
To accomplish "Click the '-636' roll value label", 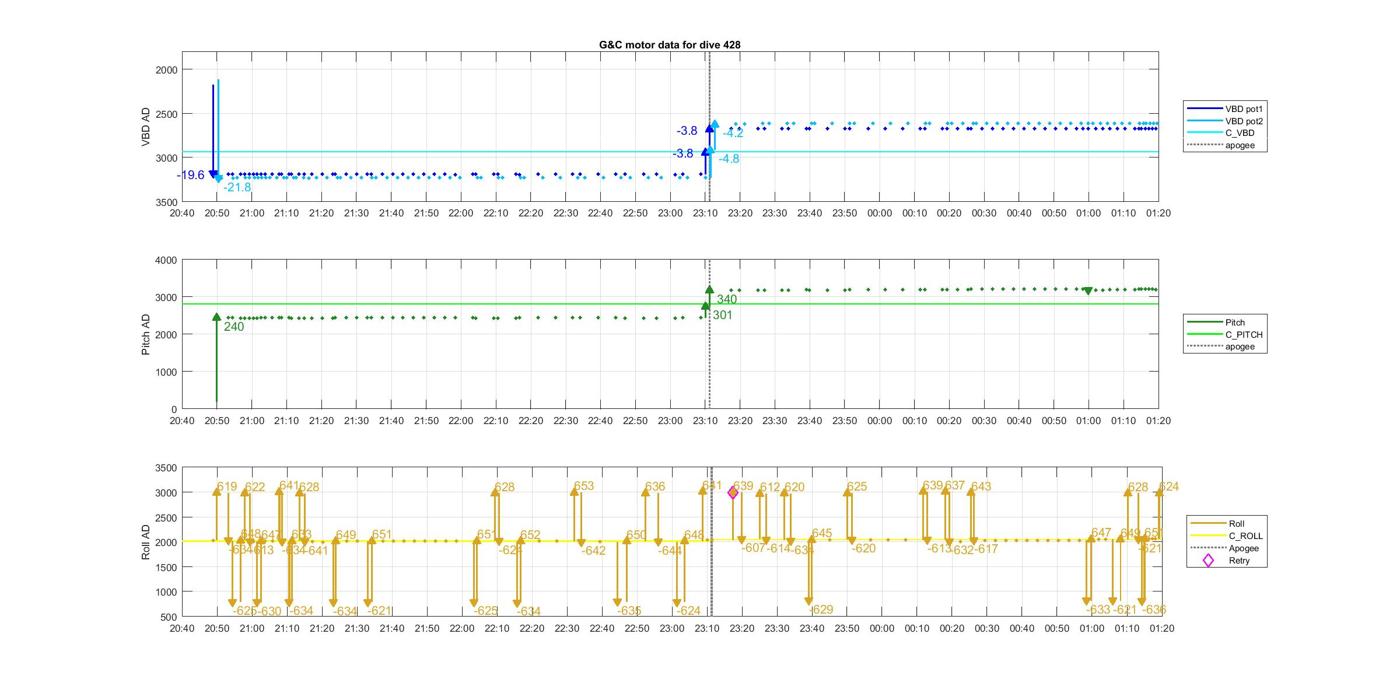I will (x=1153, y=610).
